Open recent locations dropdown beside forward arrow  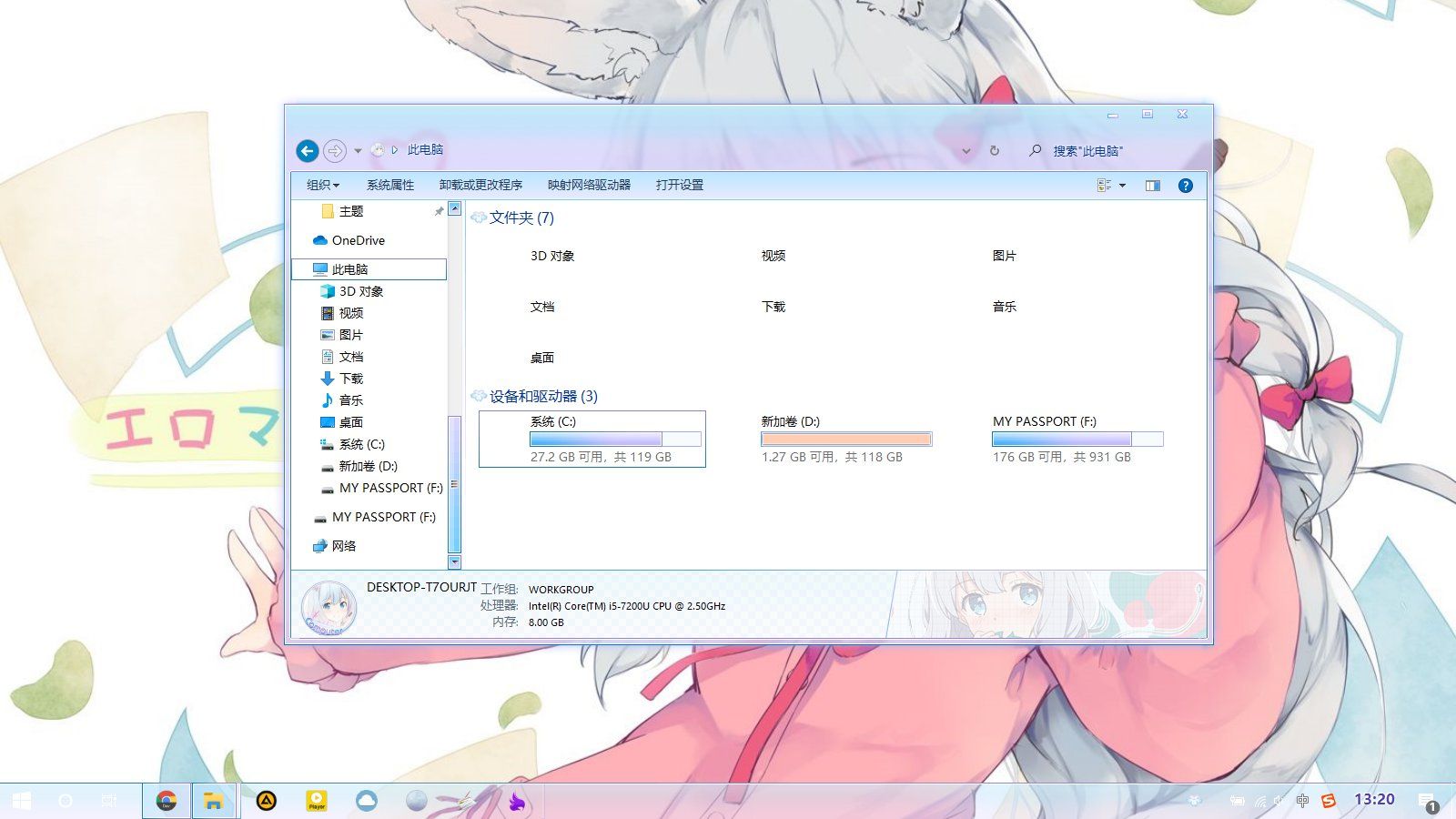point(358,151)
